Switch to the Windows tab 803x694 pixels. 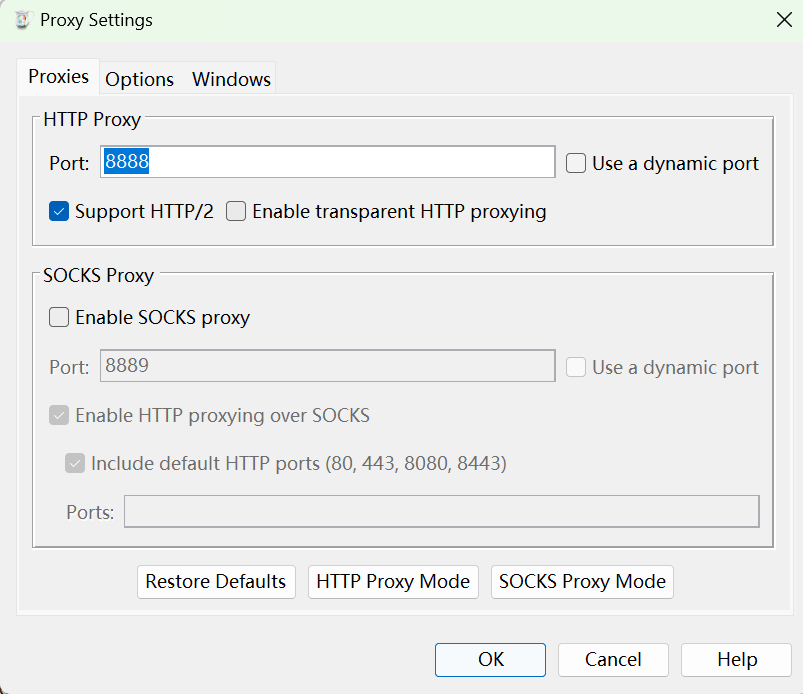pos(231,79)
